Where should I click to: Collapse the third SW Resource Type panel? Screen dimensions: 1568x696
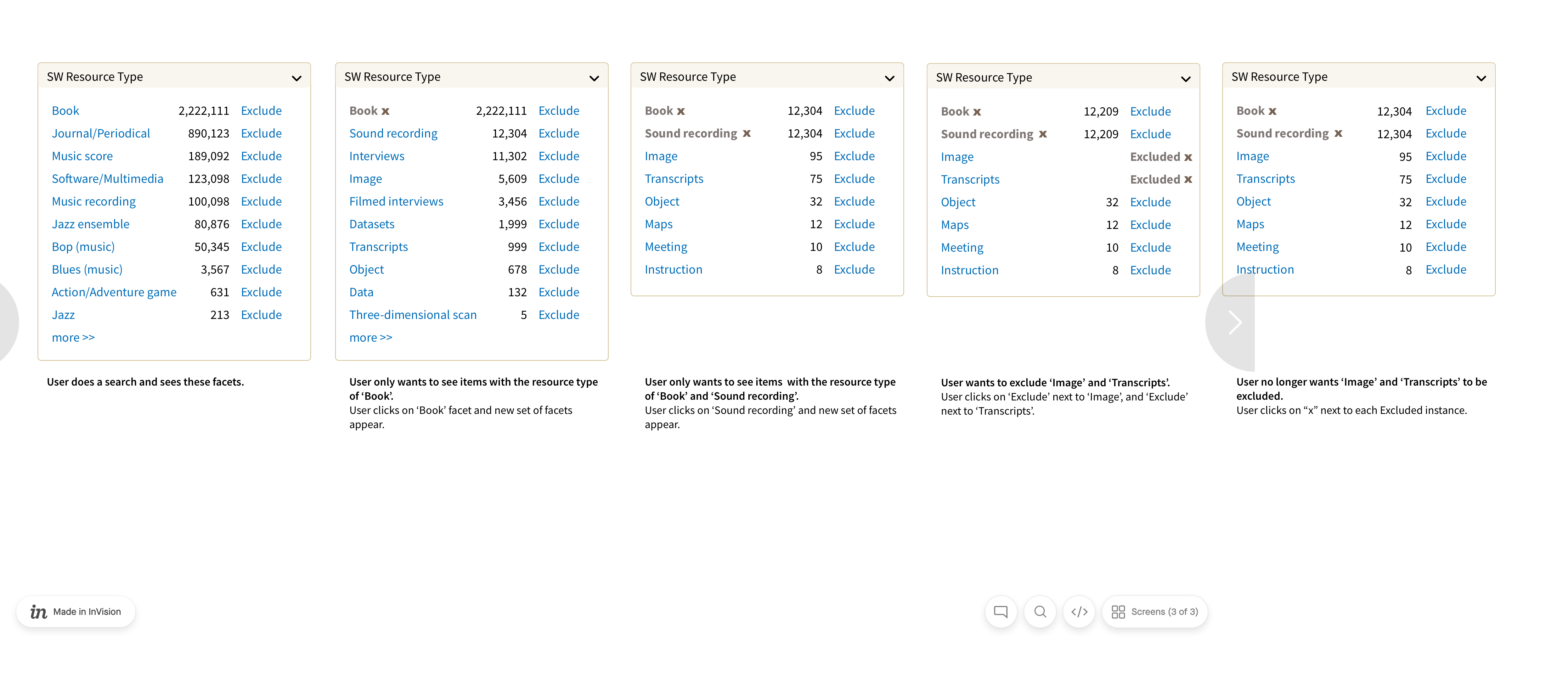pyautogui.click(x=889, y=78)
